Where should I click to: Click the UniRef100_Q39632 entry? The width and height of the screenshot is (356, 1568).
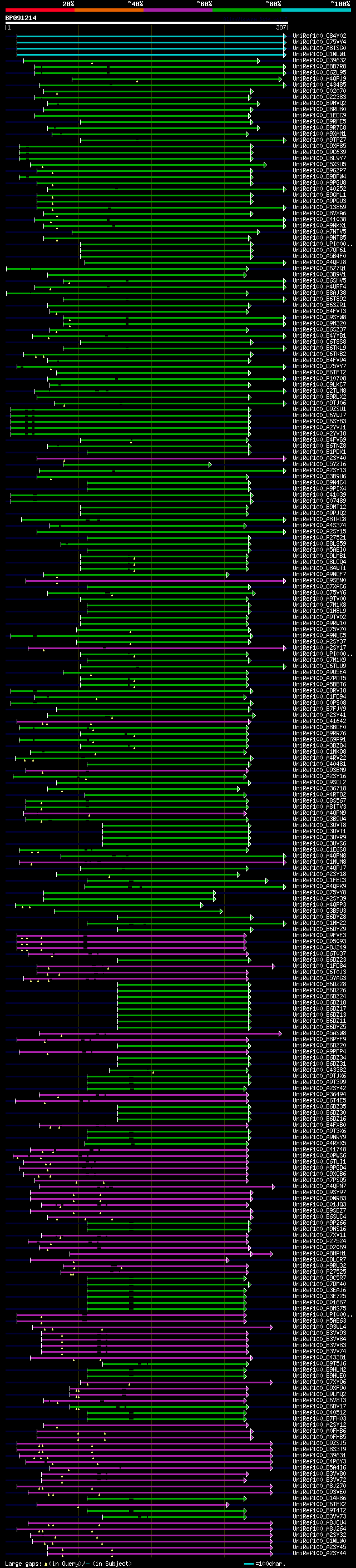click(319, 60)
